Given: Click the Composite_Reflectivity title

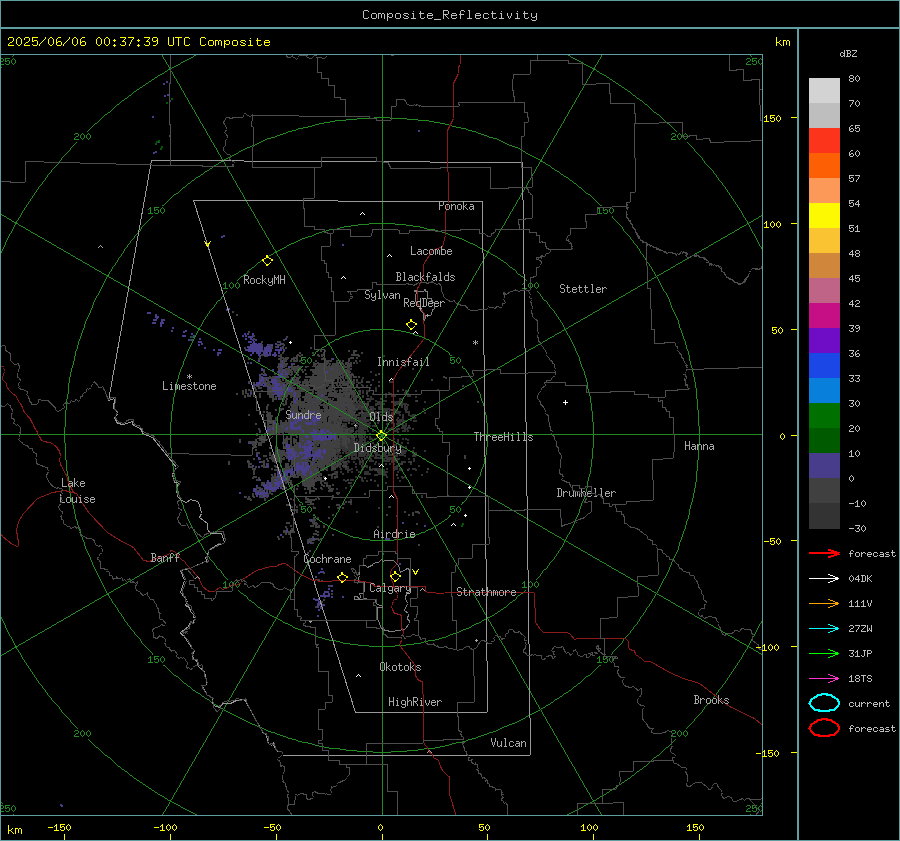Looking at the screenshot, I should 449,15.
